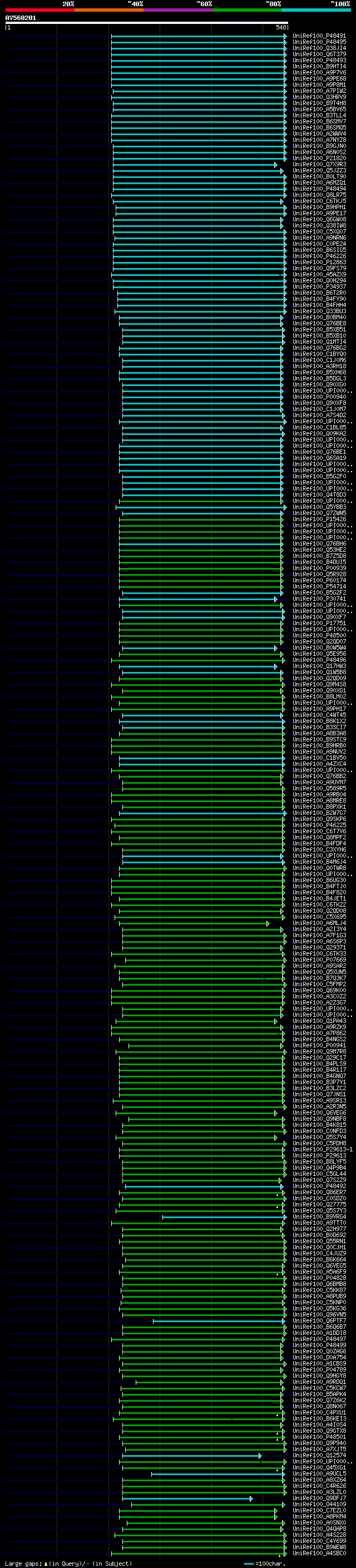Select hit label UniRef100_C6TKJ5

(319, 201)
